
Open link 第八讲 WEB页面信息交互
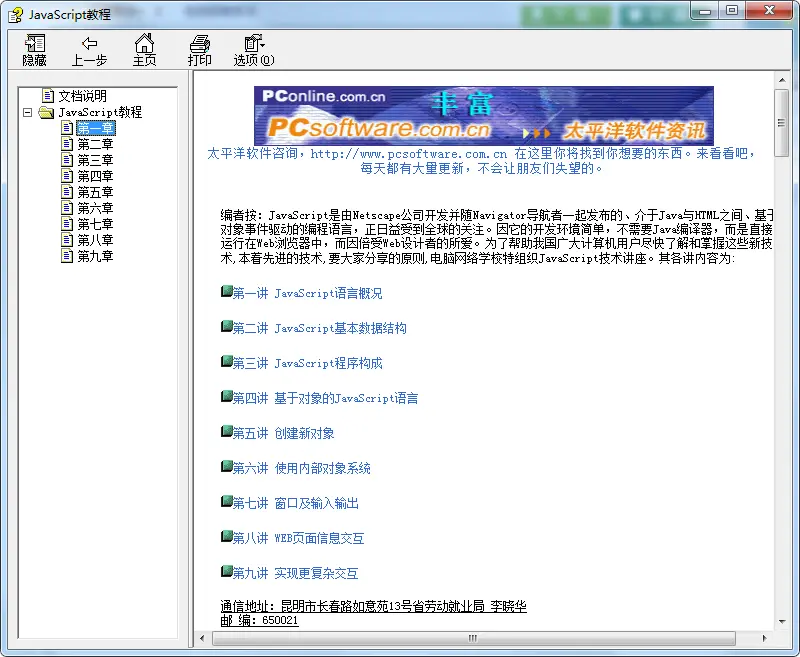[298, 538]
